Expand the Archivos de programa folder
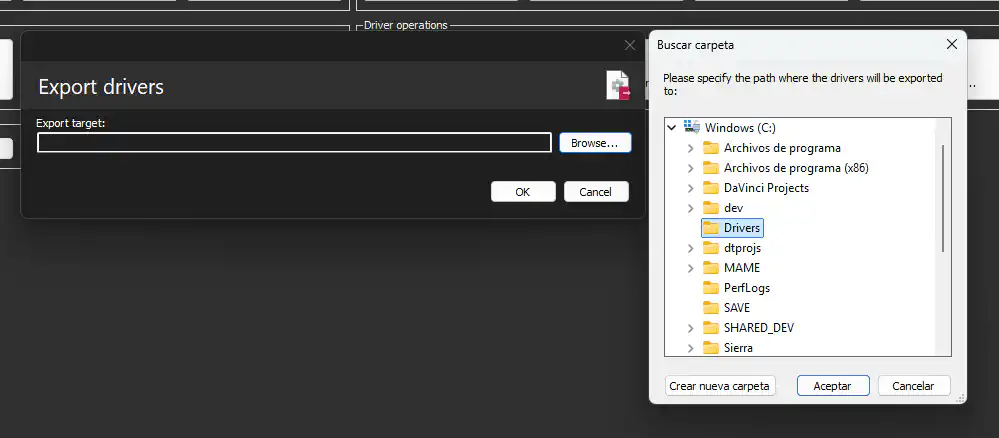 (x=690, y=148)
